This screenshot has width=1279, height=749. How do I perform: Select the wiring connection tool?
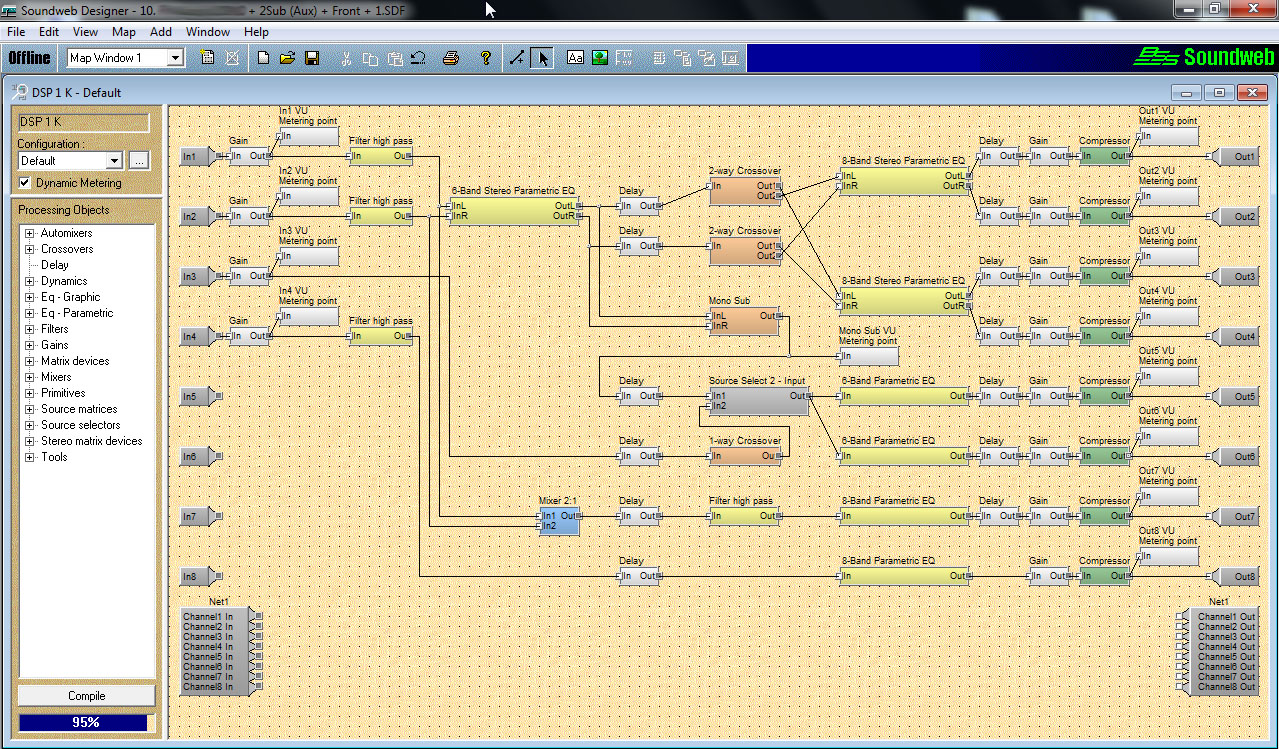(x=517, y=58)
